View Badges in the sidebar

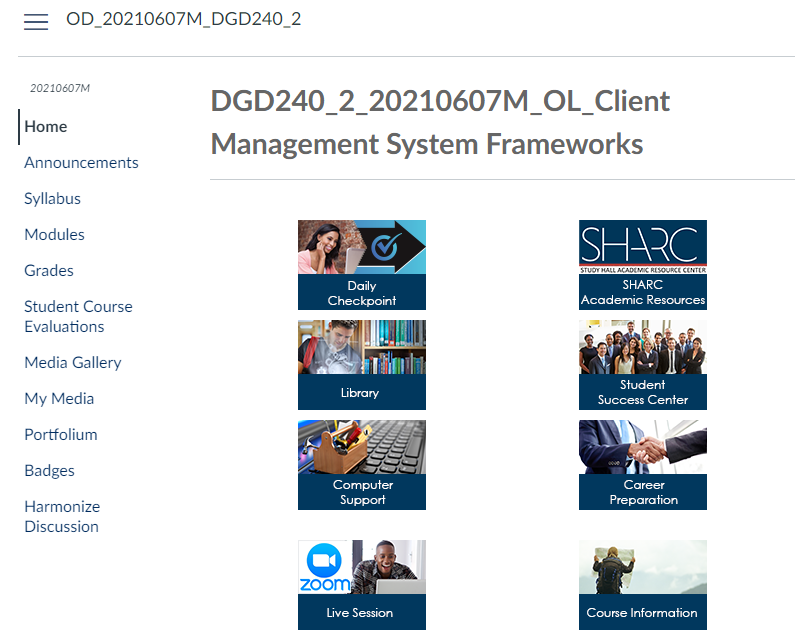pos(49,471)
